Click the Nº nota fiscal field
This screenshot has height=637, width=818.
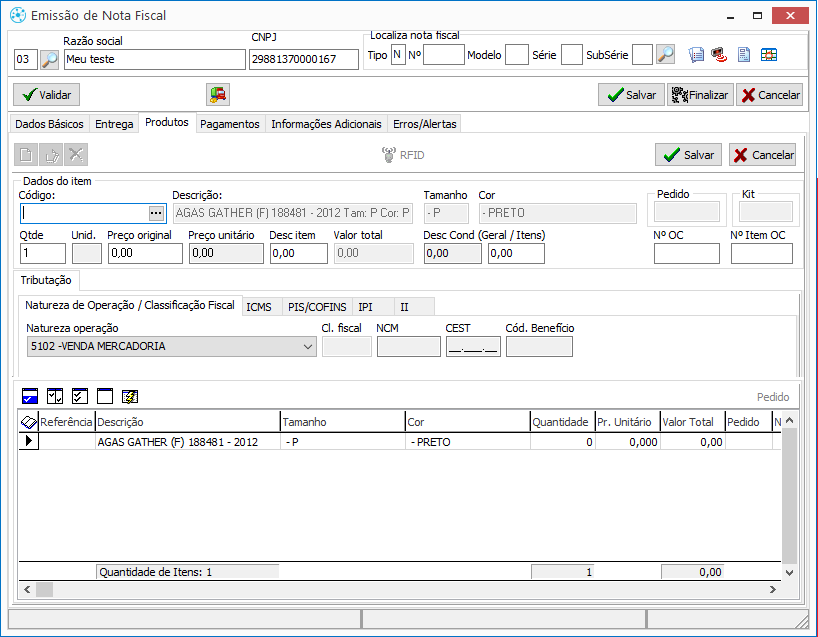[x=443, y=55]
